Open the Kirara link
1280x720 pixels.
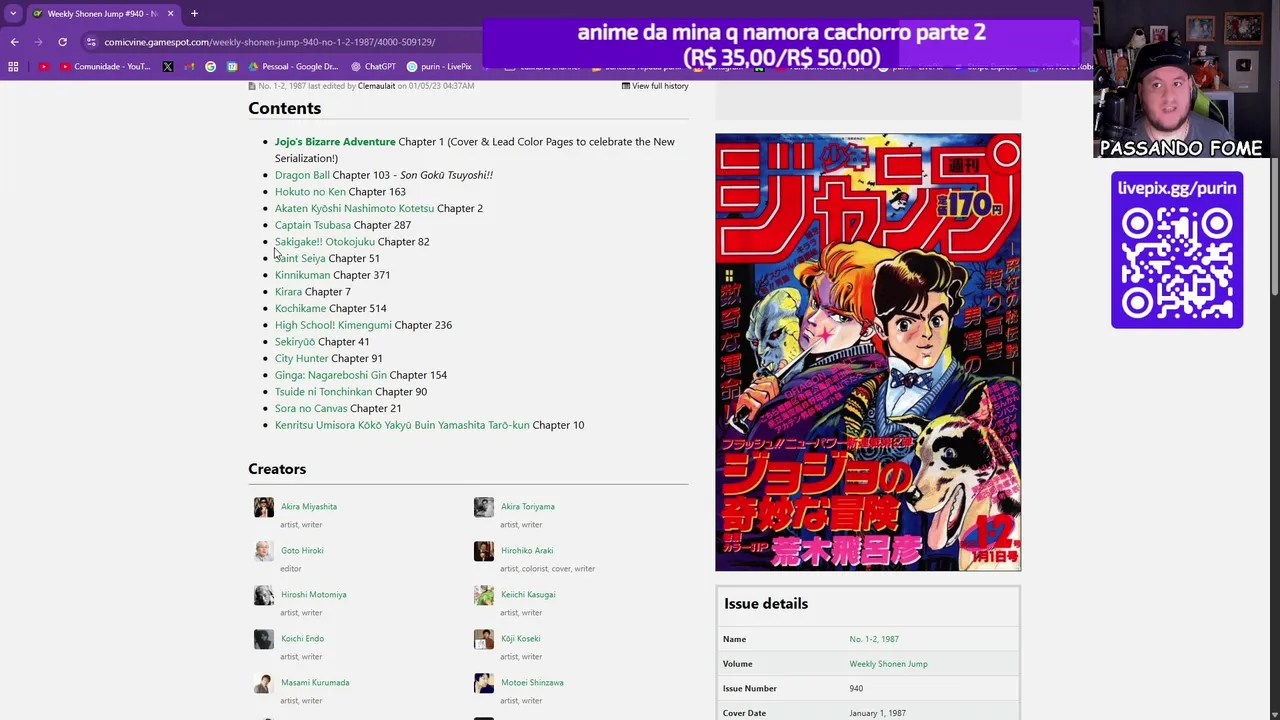(x=288, y=292)
